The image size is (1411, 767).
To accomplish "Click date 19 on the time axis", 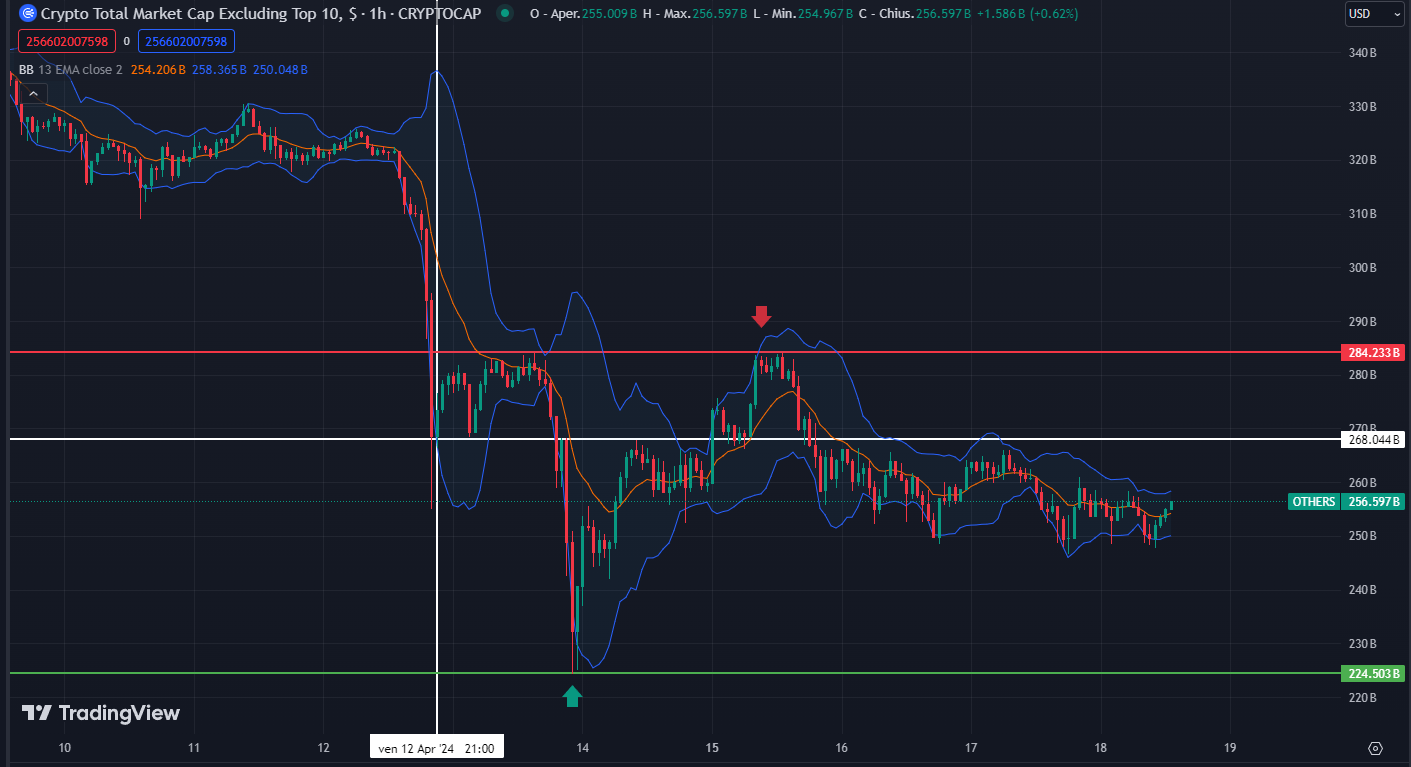I will [x=1230, y=748].
